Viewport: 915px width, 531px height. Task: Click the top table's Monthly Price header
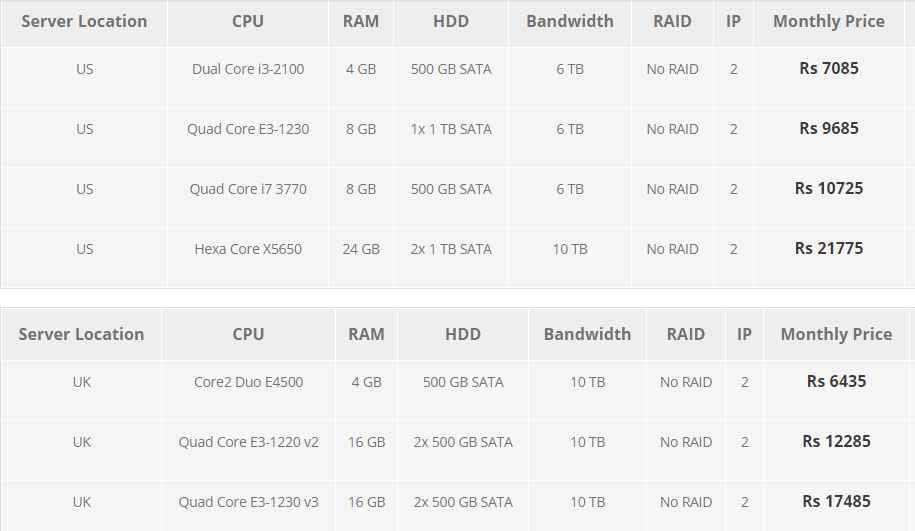click(x=829, y=22)
